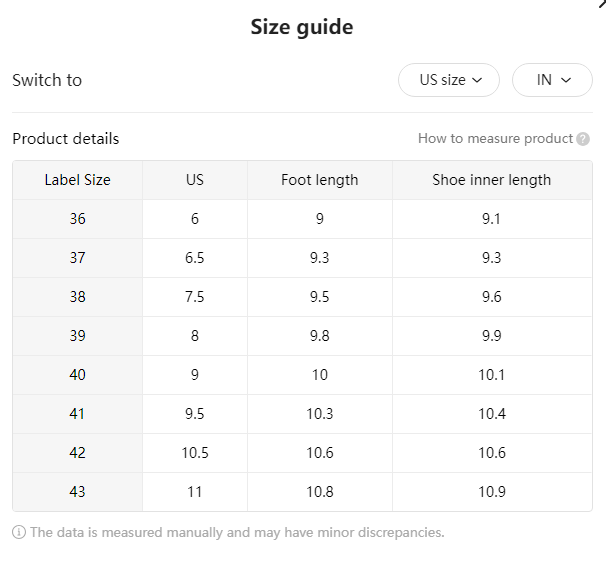The height and width of the screenshot is (574, 606).
Task: Click the info icon beside disclaimer
Action: pyautogui.click(x=19, y=532)
